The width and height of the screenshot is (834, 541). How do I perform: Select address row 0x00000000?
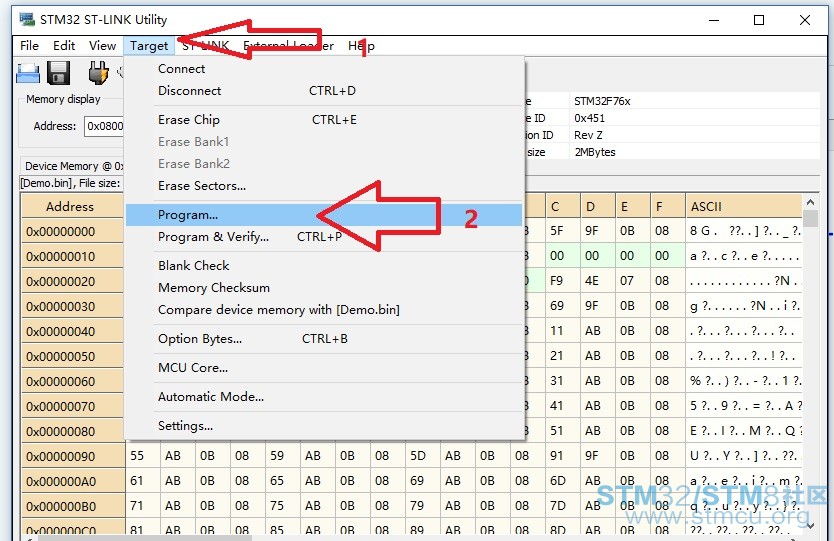tap(72, 231)
